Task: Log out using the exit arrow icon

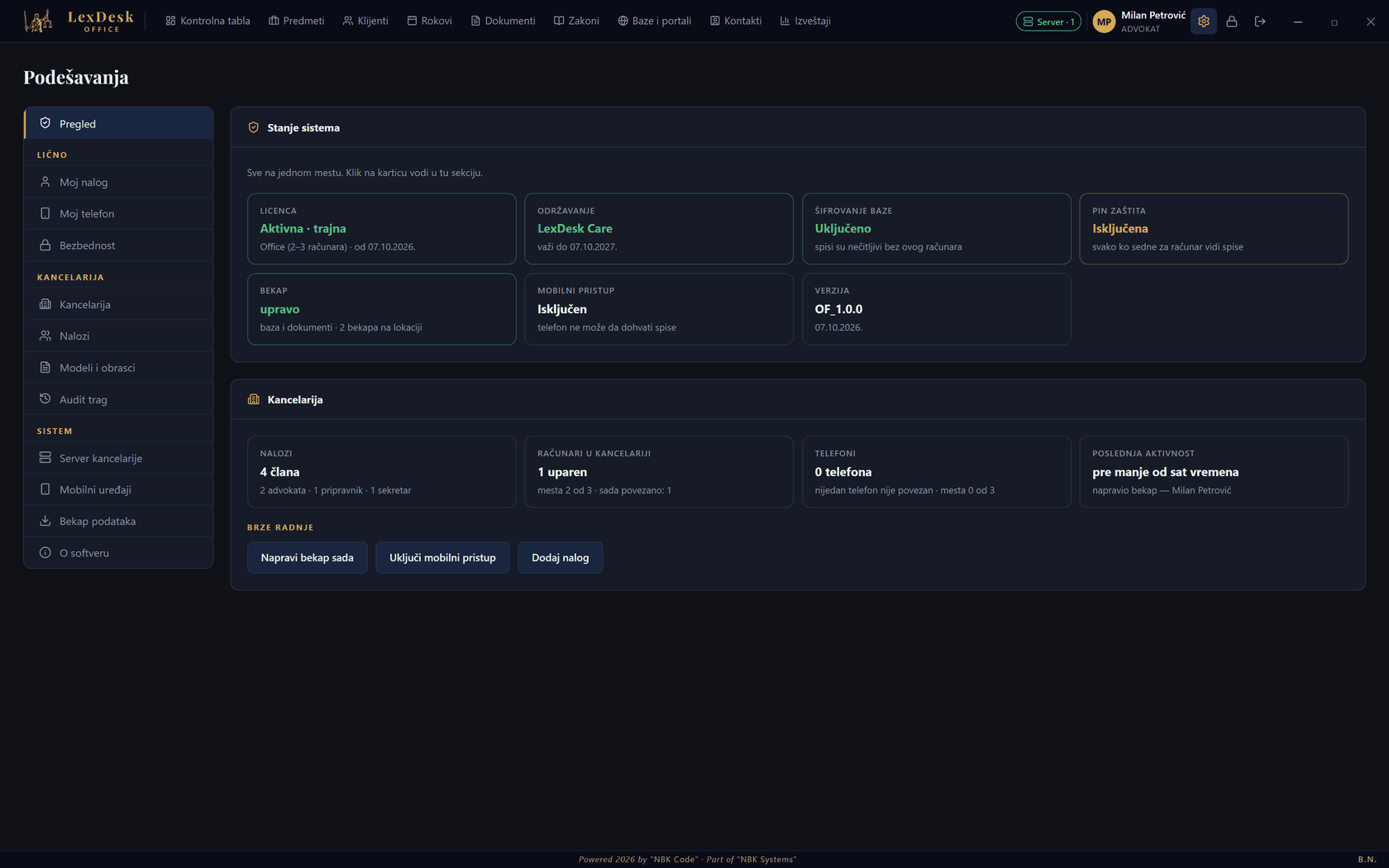Action: [1260, 21]
